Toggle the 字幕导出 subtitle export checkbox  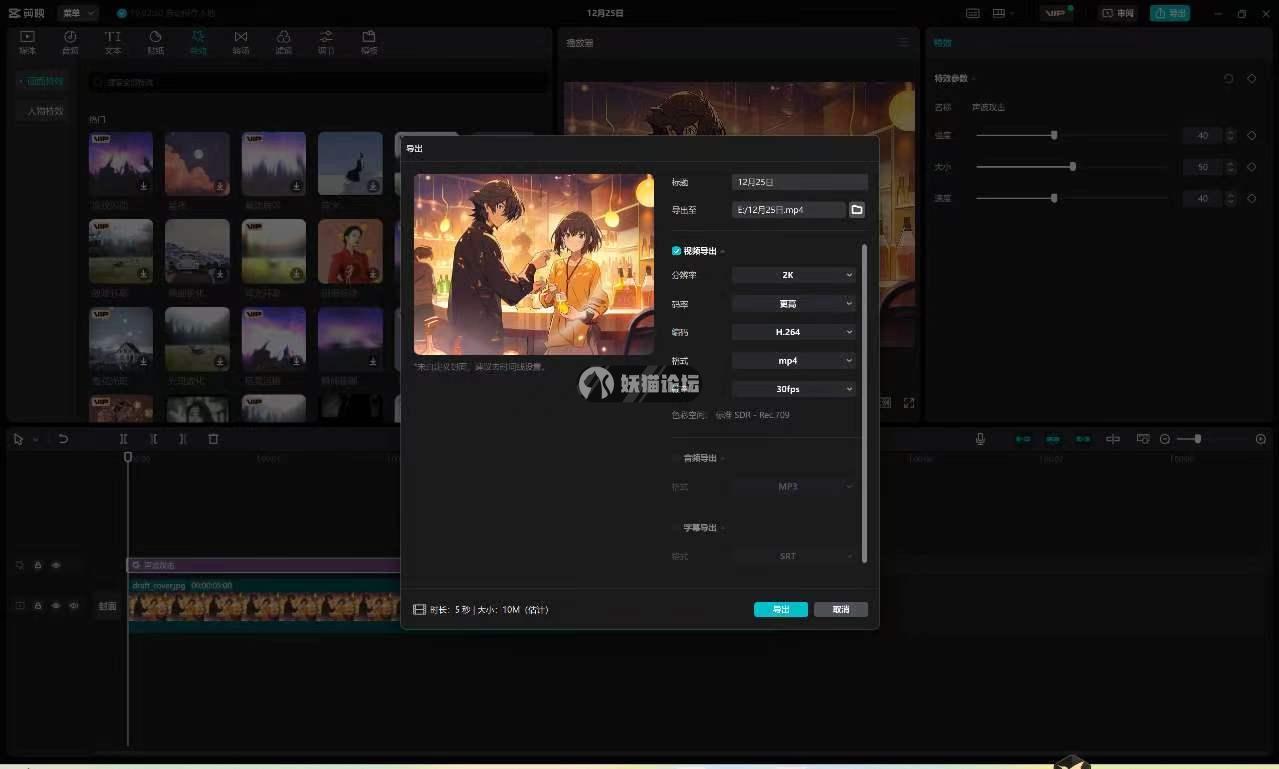[677, 527]
